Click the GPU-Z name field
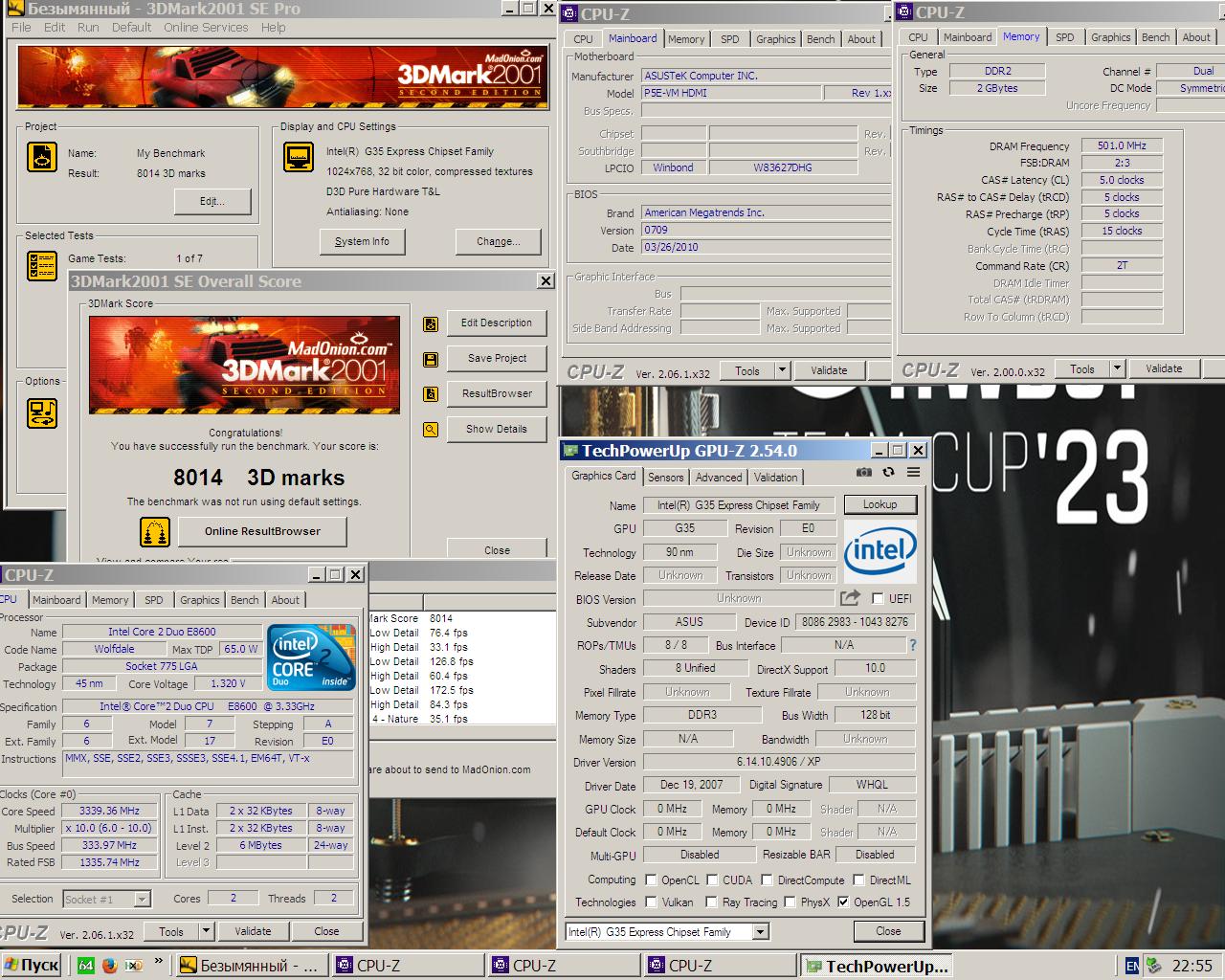This screenshot has width=1225, height=980. 739,505
